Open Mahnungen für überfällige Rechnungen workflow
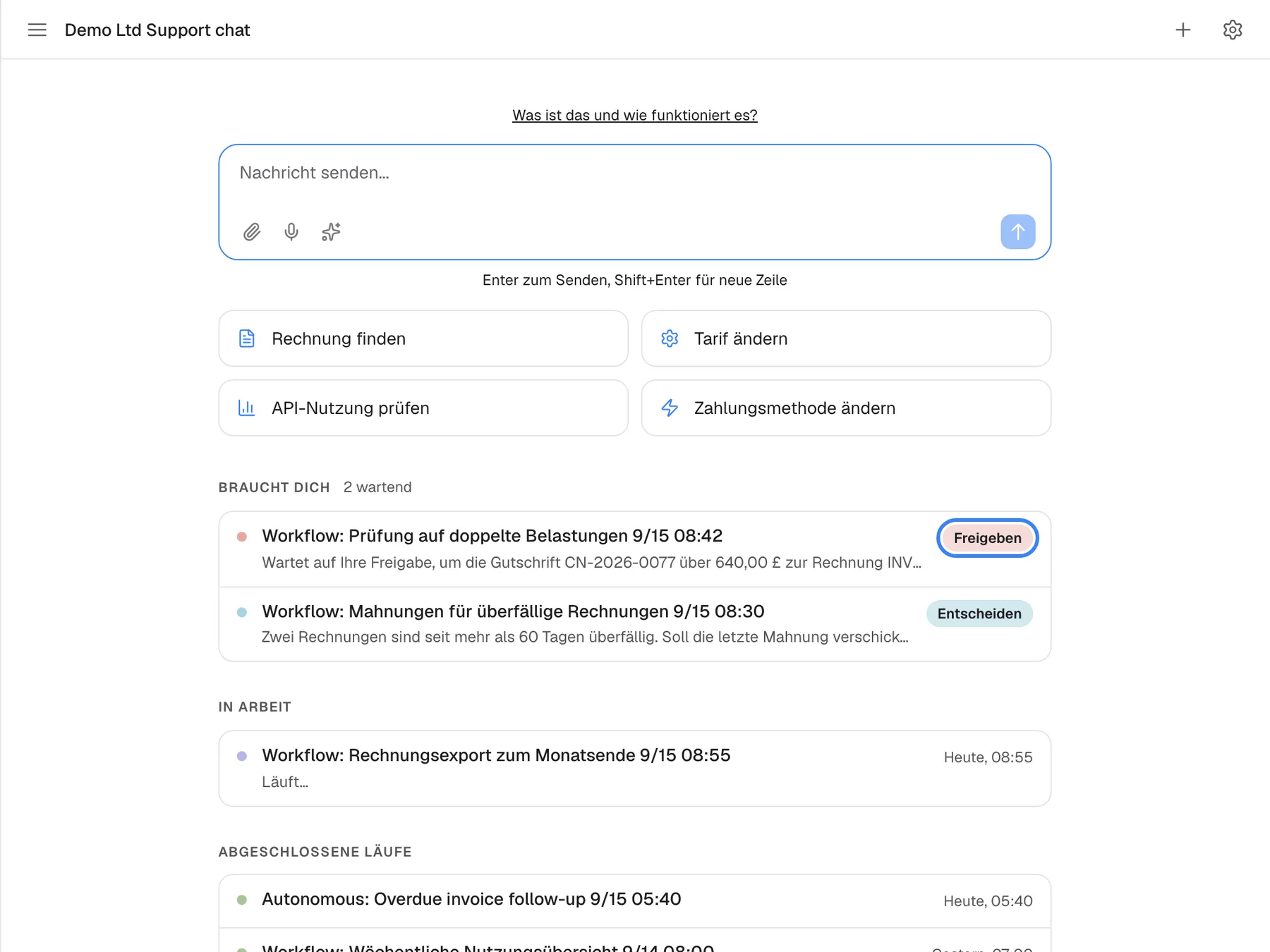 (634, 624)
